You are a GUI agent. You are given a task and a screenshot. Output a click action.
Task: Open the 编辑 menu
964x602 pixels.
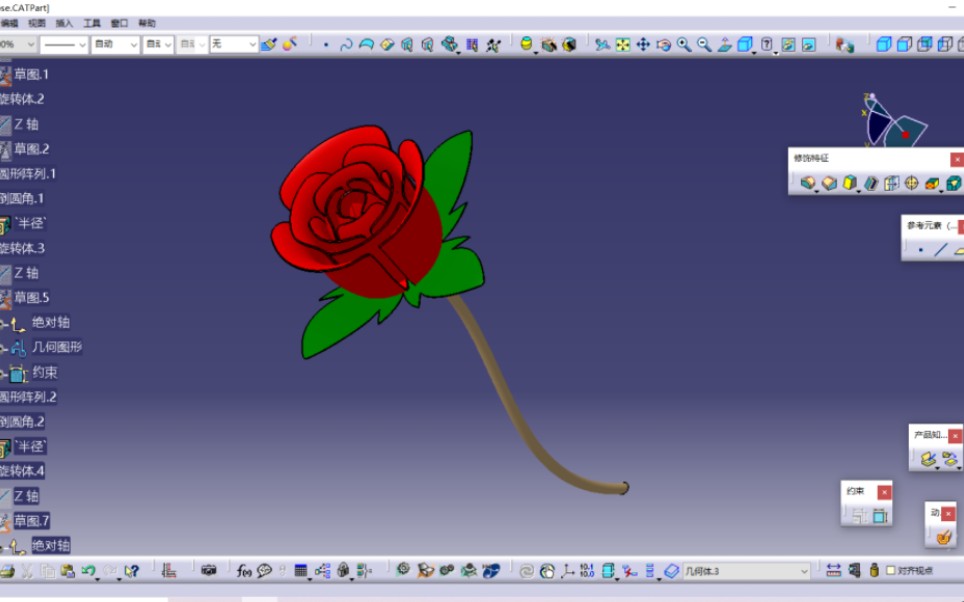(x=9, y=23)
